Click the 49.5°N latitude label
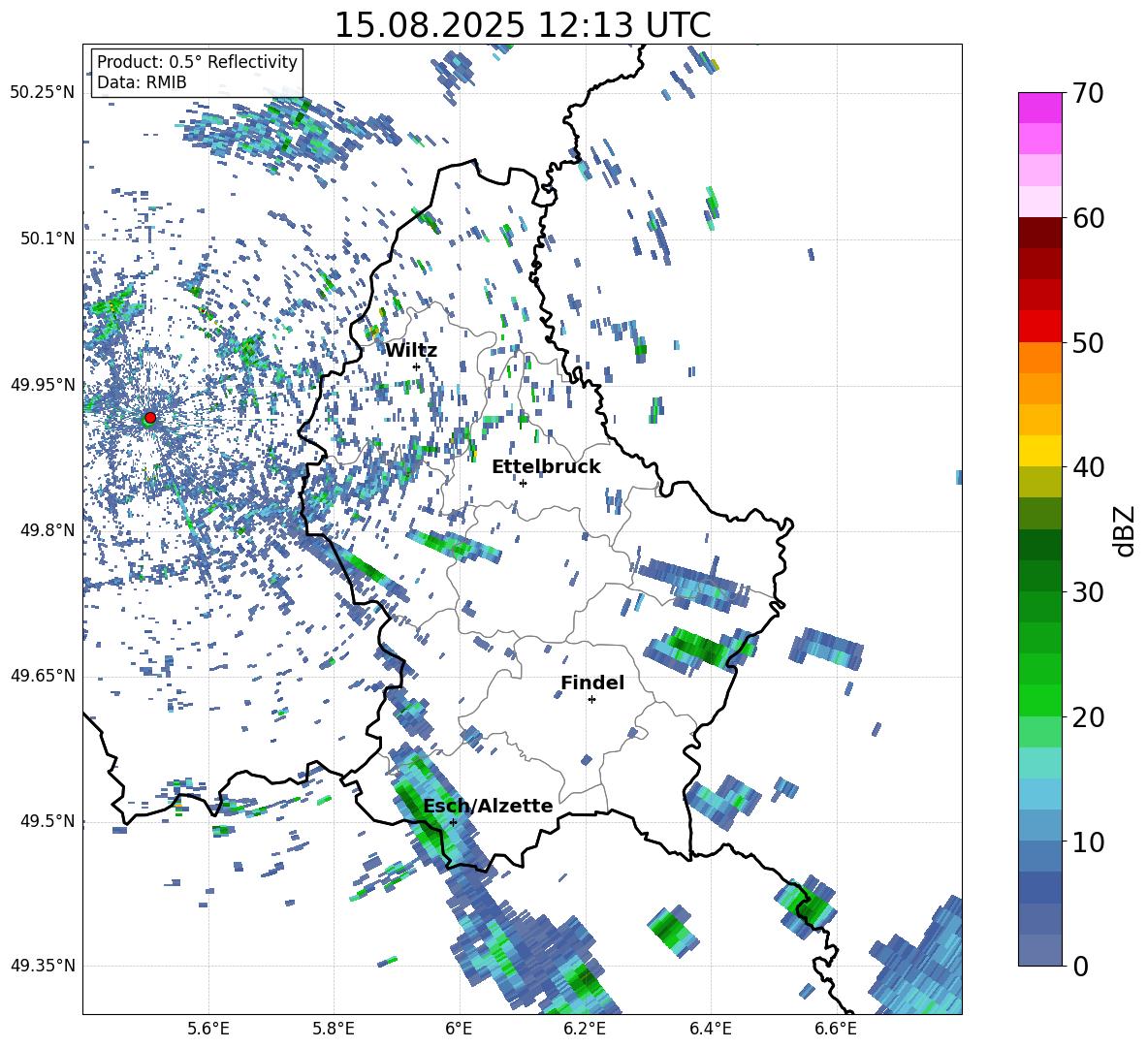1148x1048 pixels. [47, 821]
